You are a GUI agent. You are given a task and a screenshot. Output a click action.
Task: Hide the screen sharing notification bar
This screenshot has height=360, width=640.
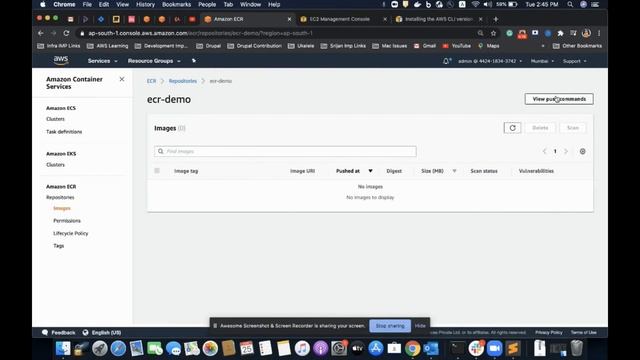[420, 326]
